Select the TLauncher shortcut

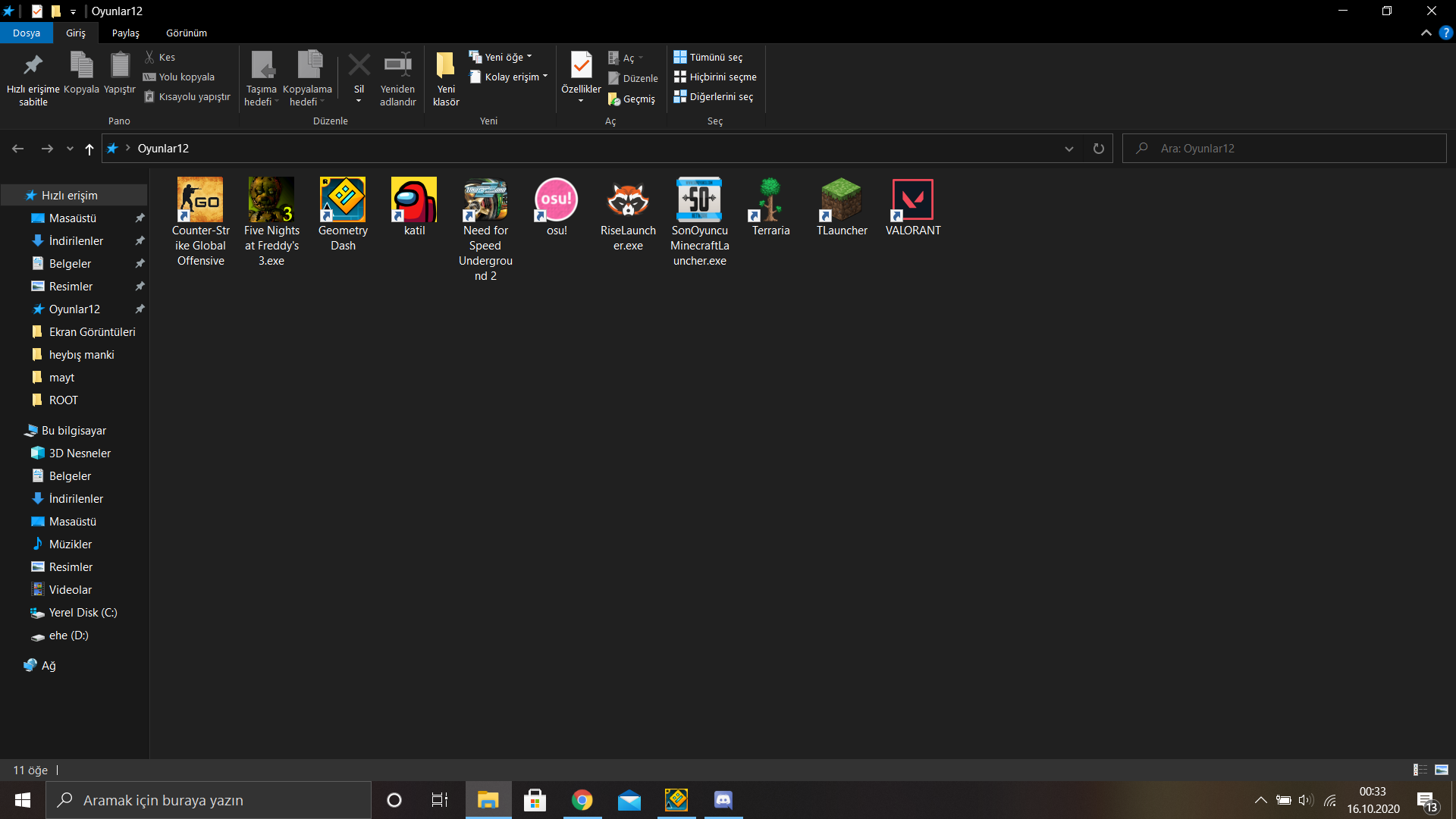842,207
